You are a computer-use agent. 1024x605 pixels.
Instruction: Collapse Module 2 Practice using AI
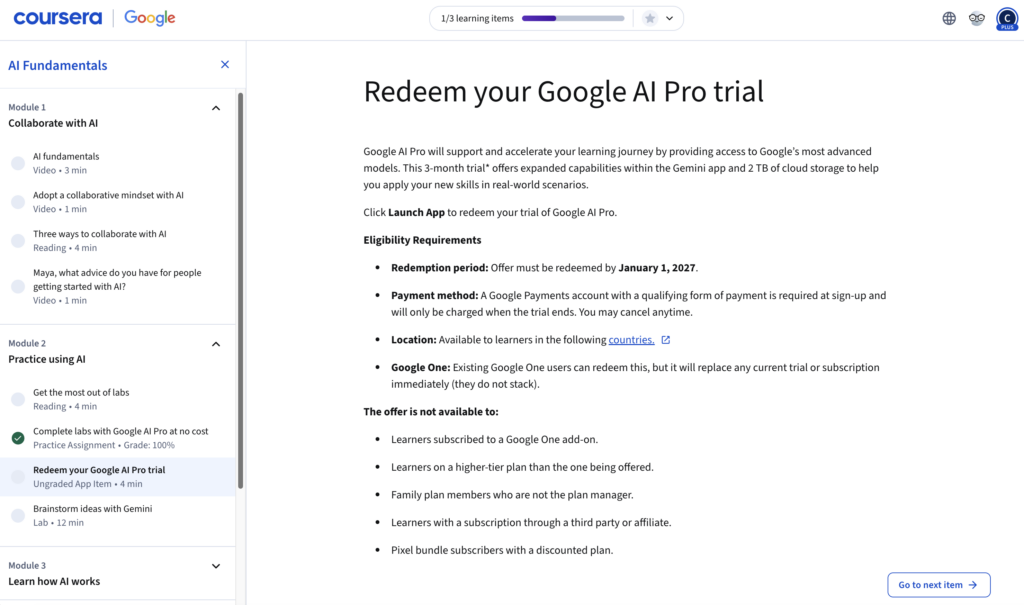click(x=216, y=344)
